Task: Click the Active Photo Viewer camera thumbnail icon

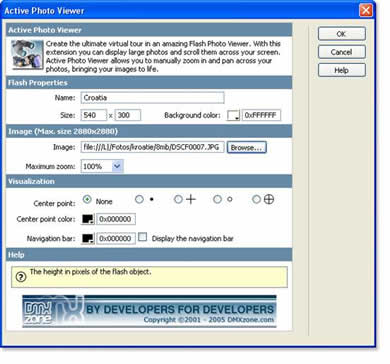Action: coord(27,55)
